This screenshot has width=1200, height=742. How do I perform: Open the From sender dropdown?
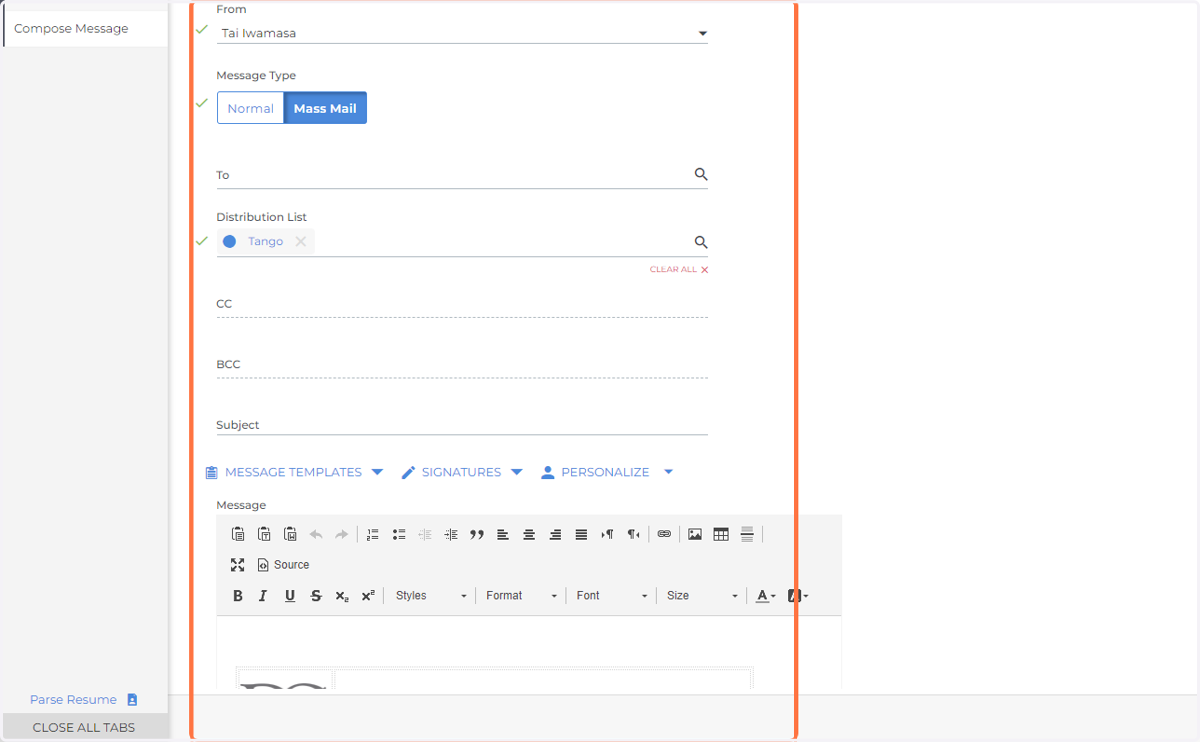(462, 33)
